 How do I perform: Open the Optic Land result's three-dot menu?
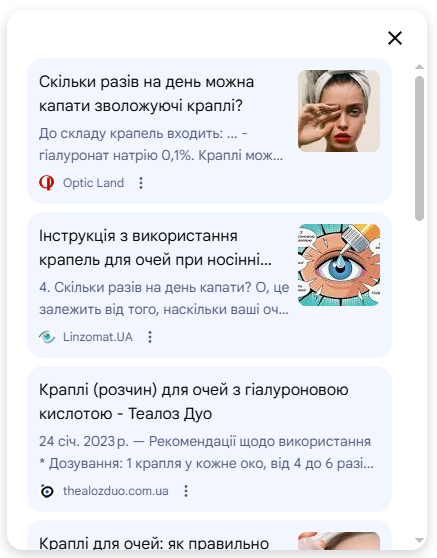141,183
